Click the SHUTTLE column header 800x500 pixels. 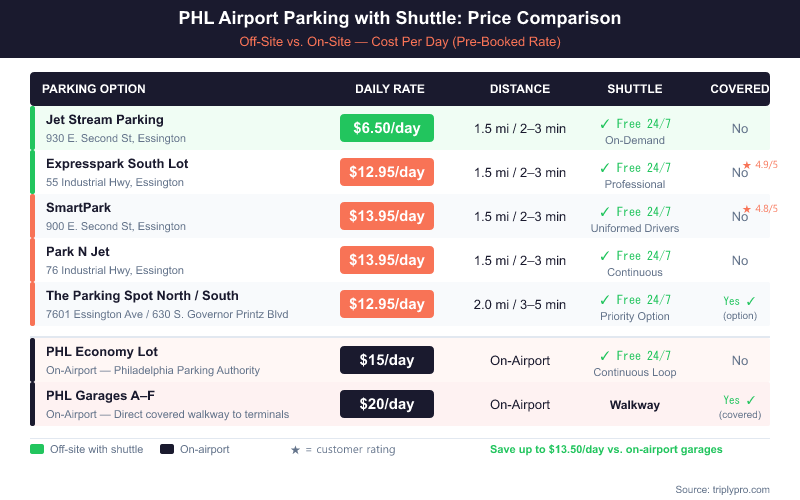[x=635, y=89]
